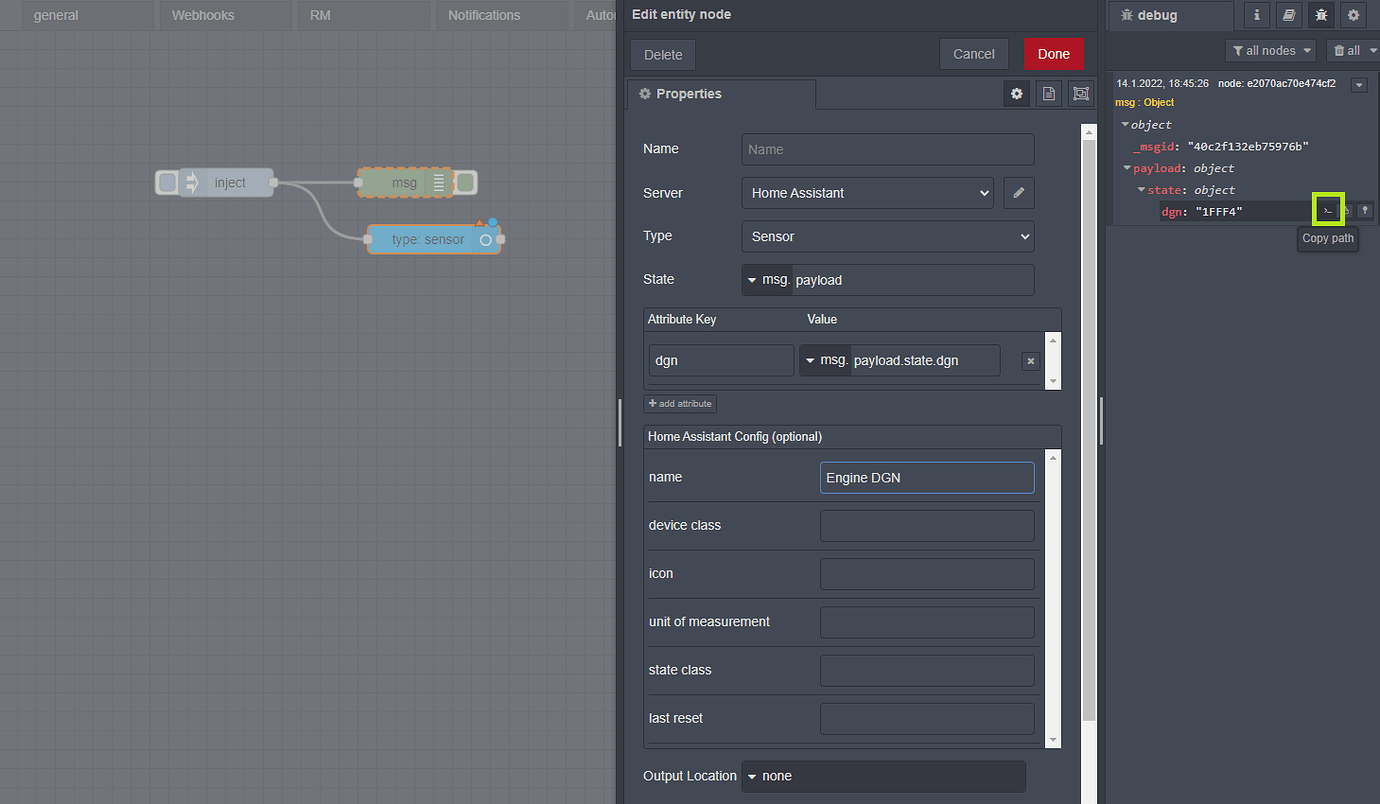Open the info sidebar panel icon
1380x804 pixels.
pos(1256,15)
